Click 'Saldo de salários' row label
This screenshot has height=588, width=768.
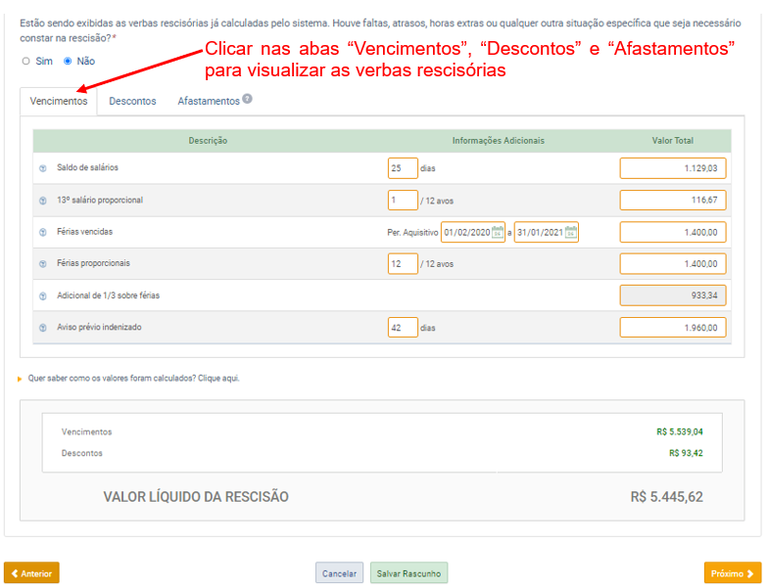click(x=87, y=168)
